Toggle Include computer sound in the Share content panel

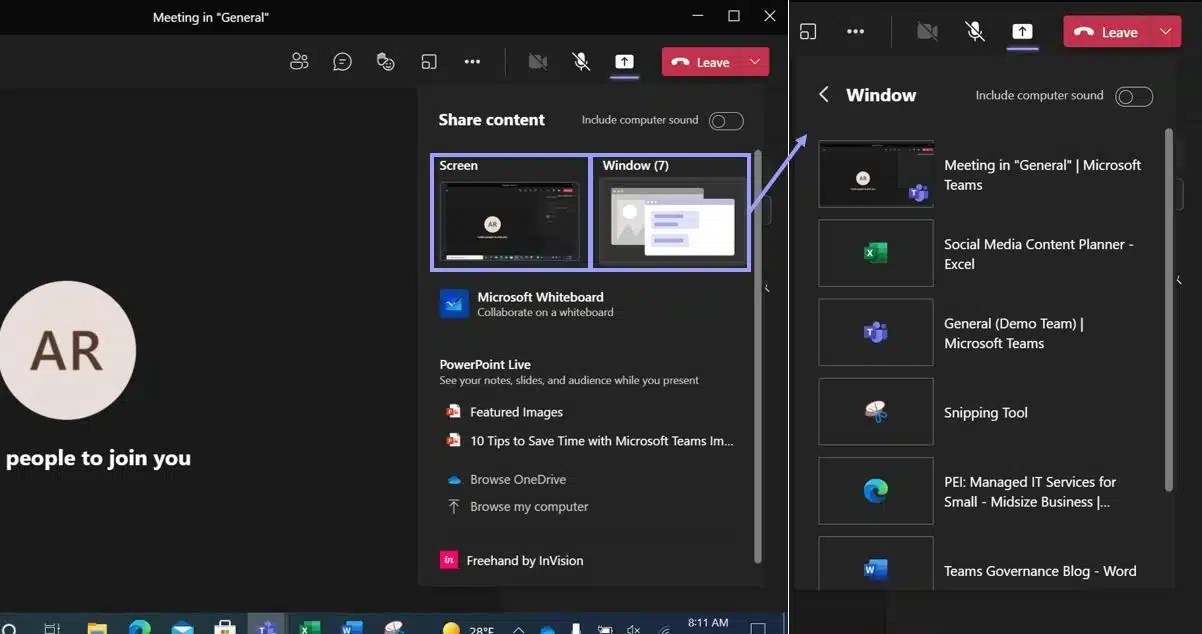726,121
